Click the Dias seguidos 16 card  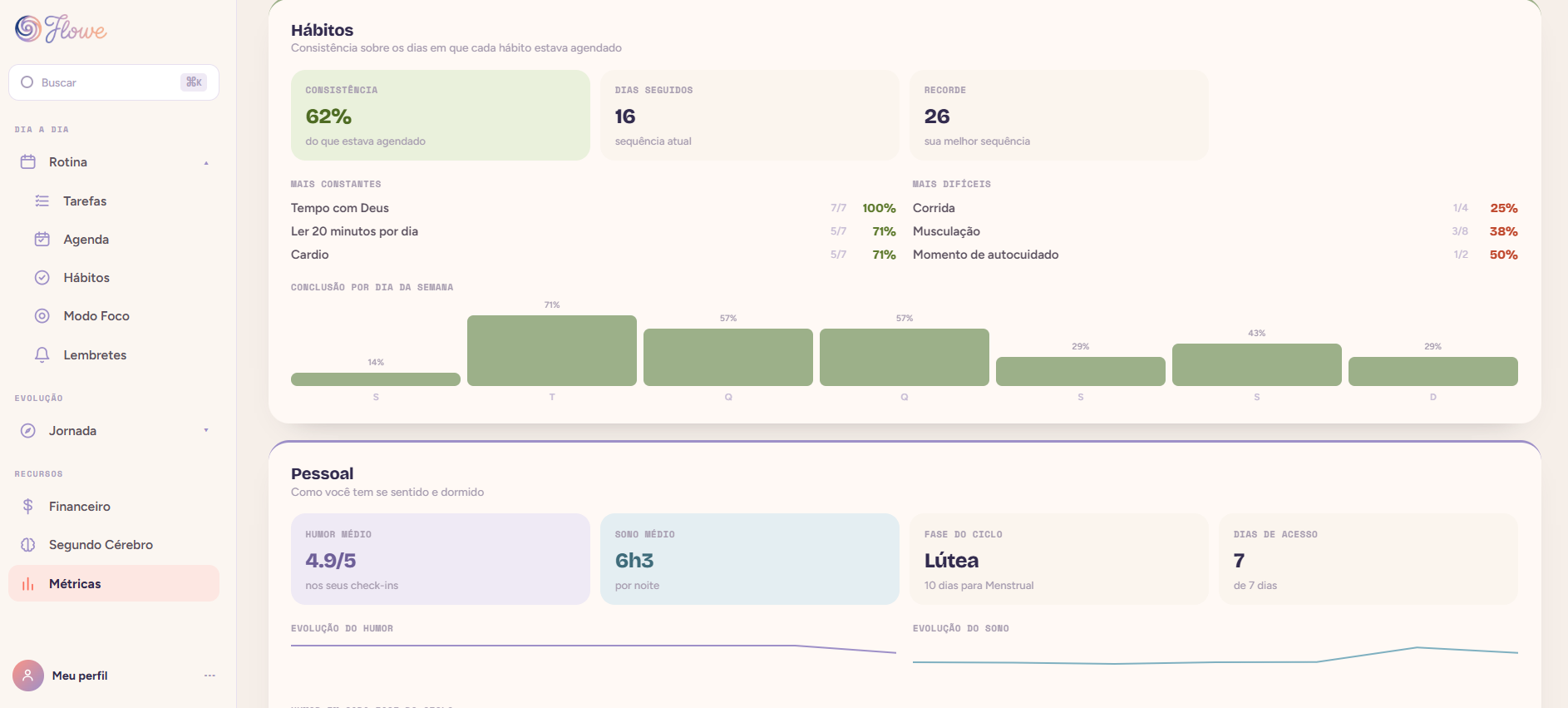click(x=750, y=115)
